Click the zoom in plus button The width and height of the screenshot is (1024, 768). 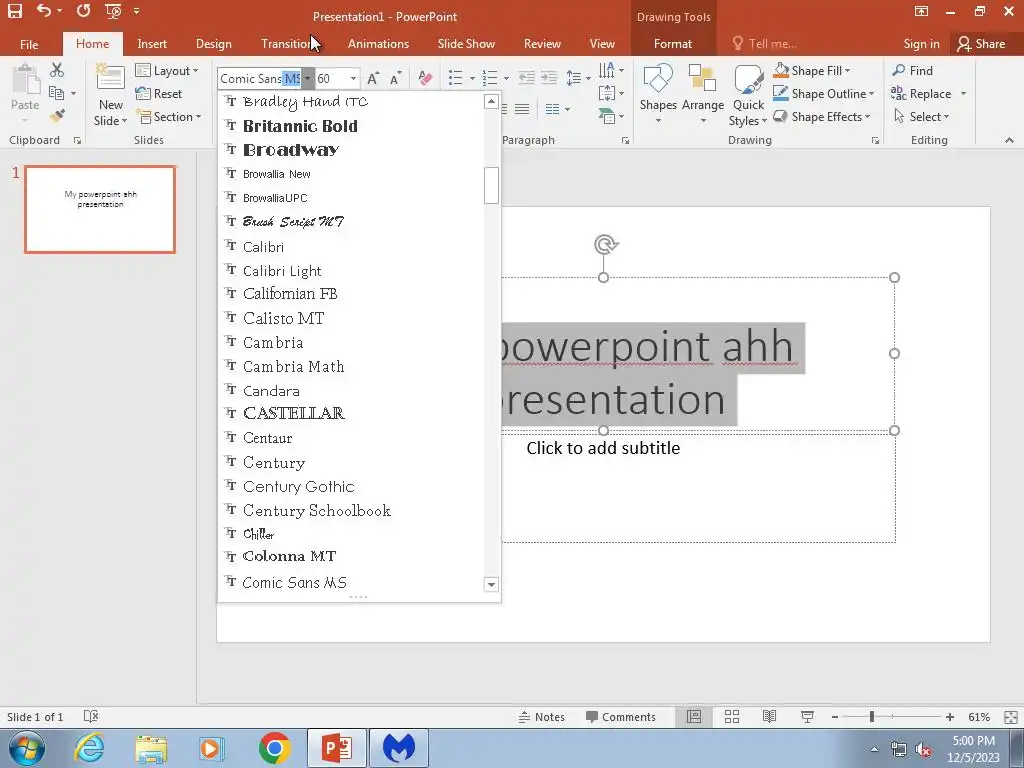[x=950, y=716]
